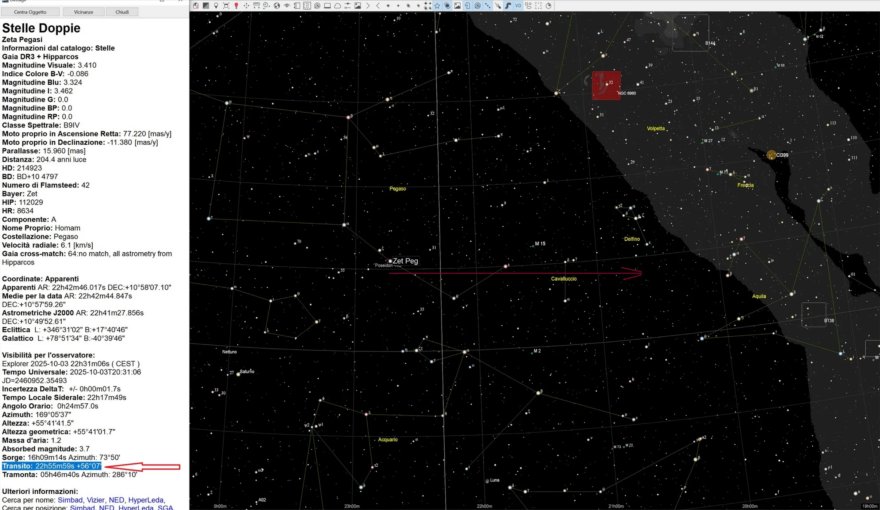Toggle the VO toolbar button
The height and width of the screenshot is (510, 880).
tap(517, 6)
